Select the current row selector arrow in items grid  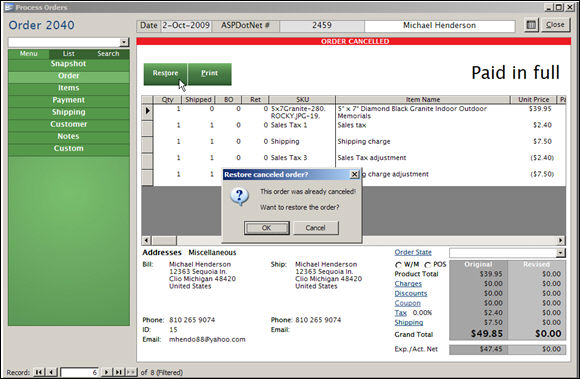click(x=147, y=111)
